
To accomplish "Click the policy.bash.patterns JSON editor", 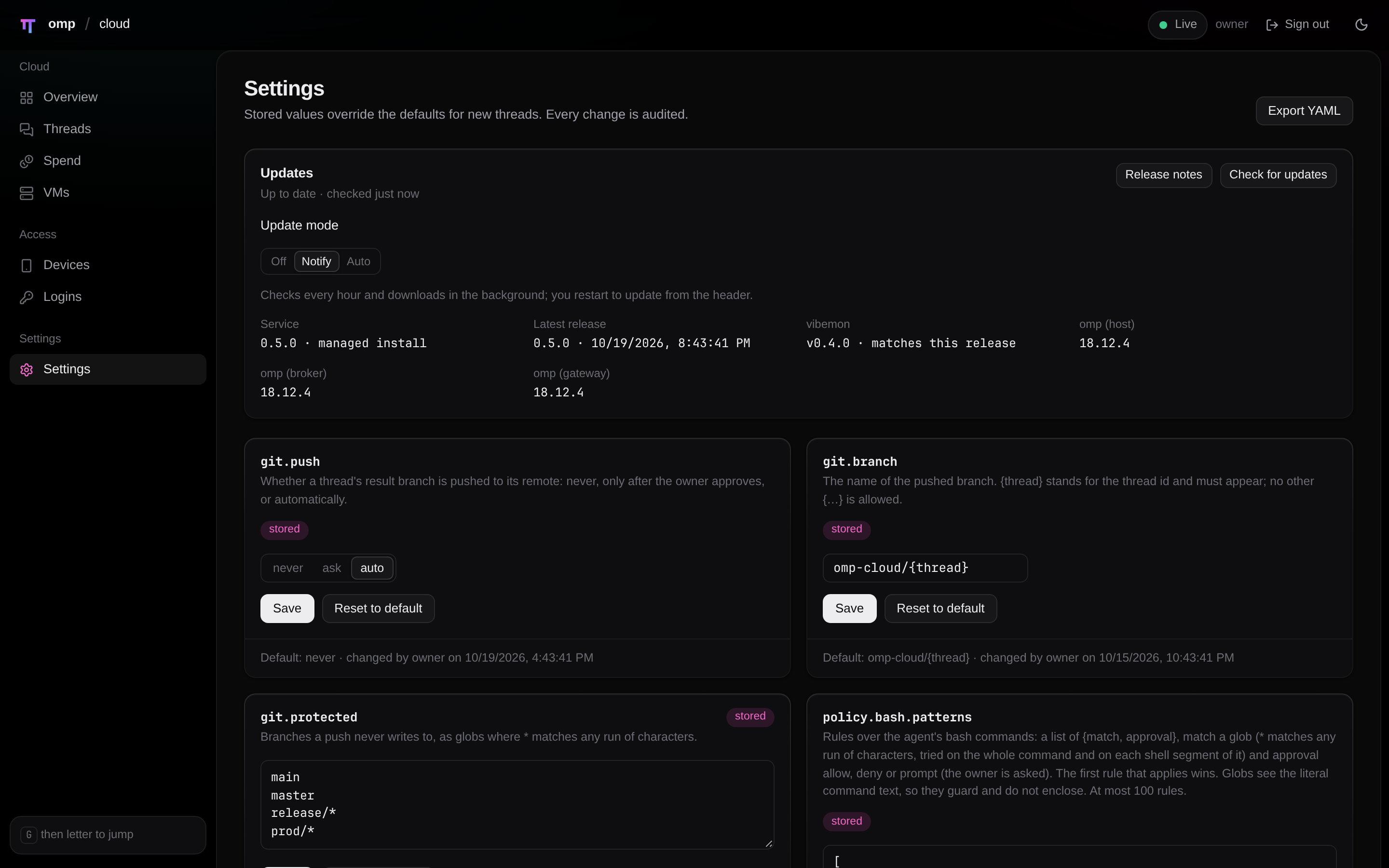I will 1079,857.
